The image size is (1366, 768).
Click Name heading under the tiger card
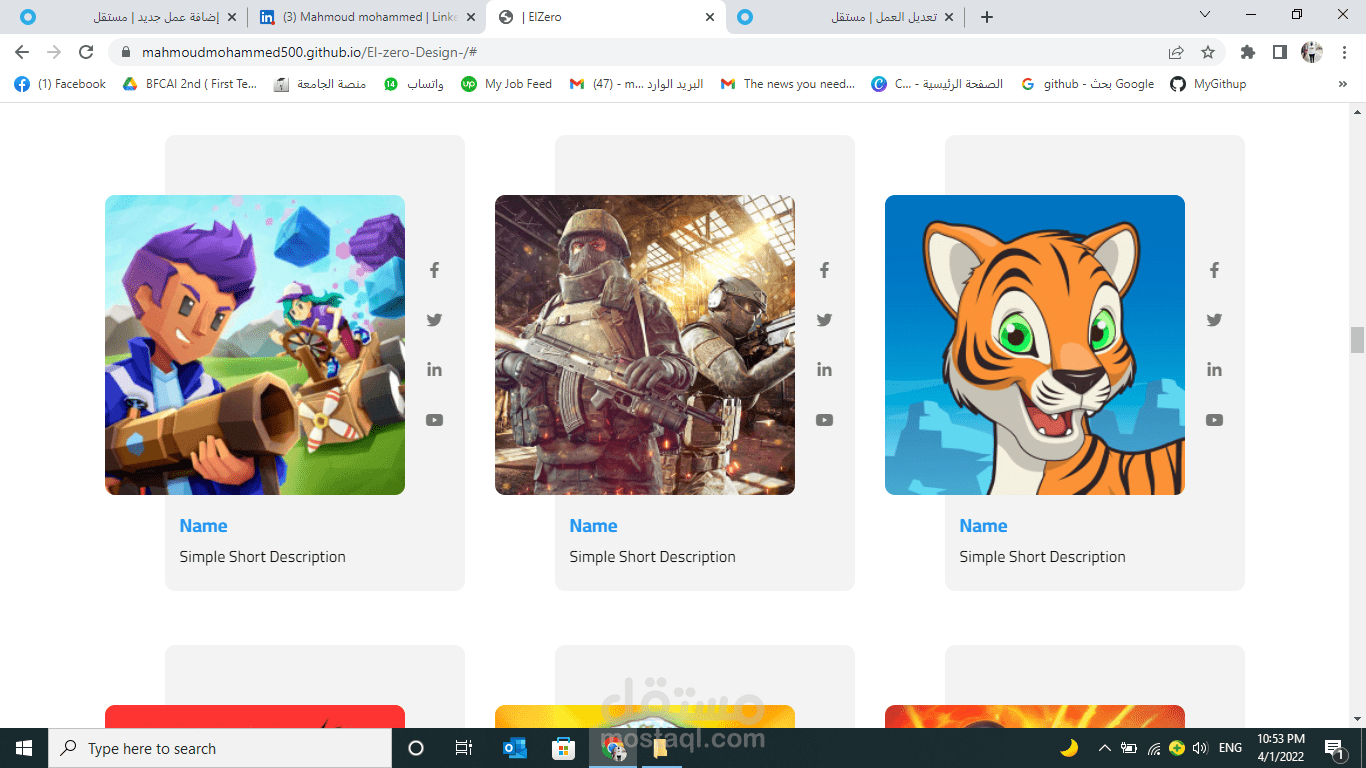(x=983, y=526)
